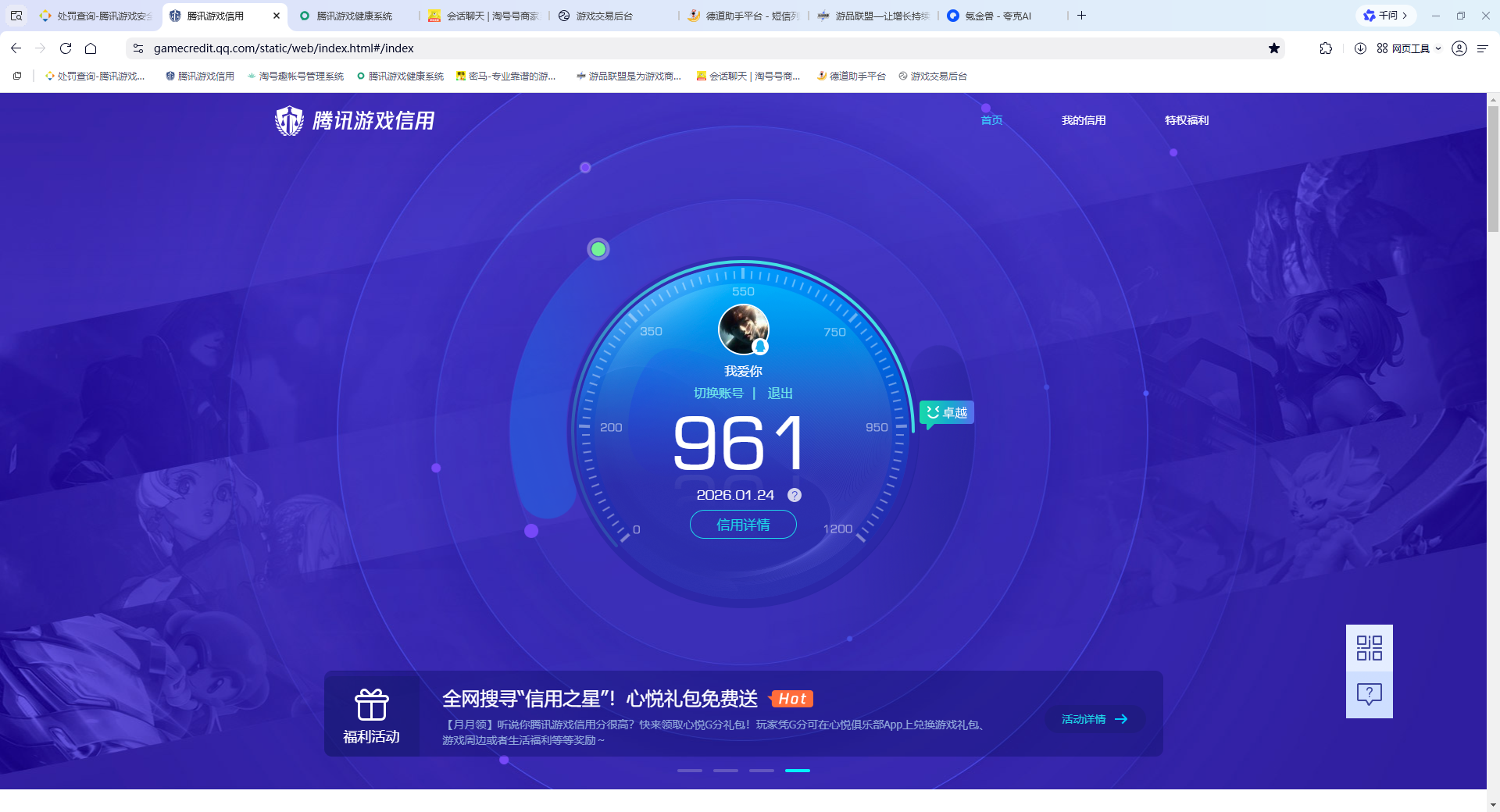
Task: Open the 特权福利 menu item
Action: [x=1186, y=120]
